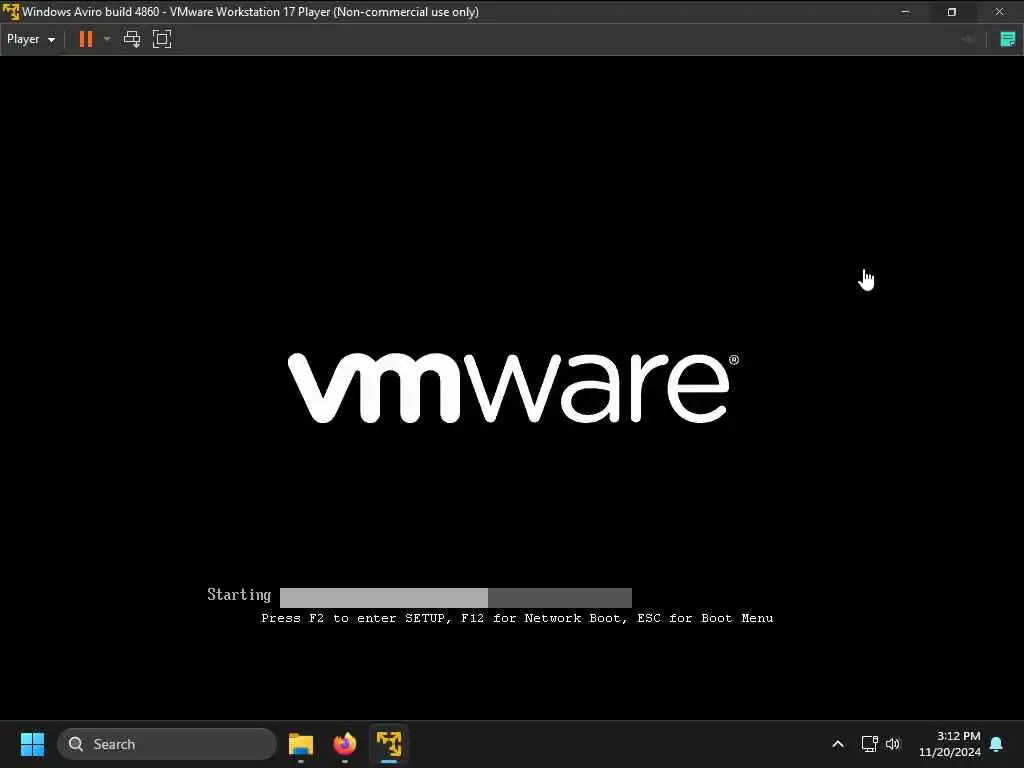Minimize the VMware Player window
The width and height of the screenshot is (1024, 768).
906,12
